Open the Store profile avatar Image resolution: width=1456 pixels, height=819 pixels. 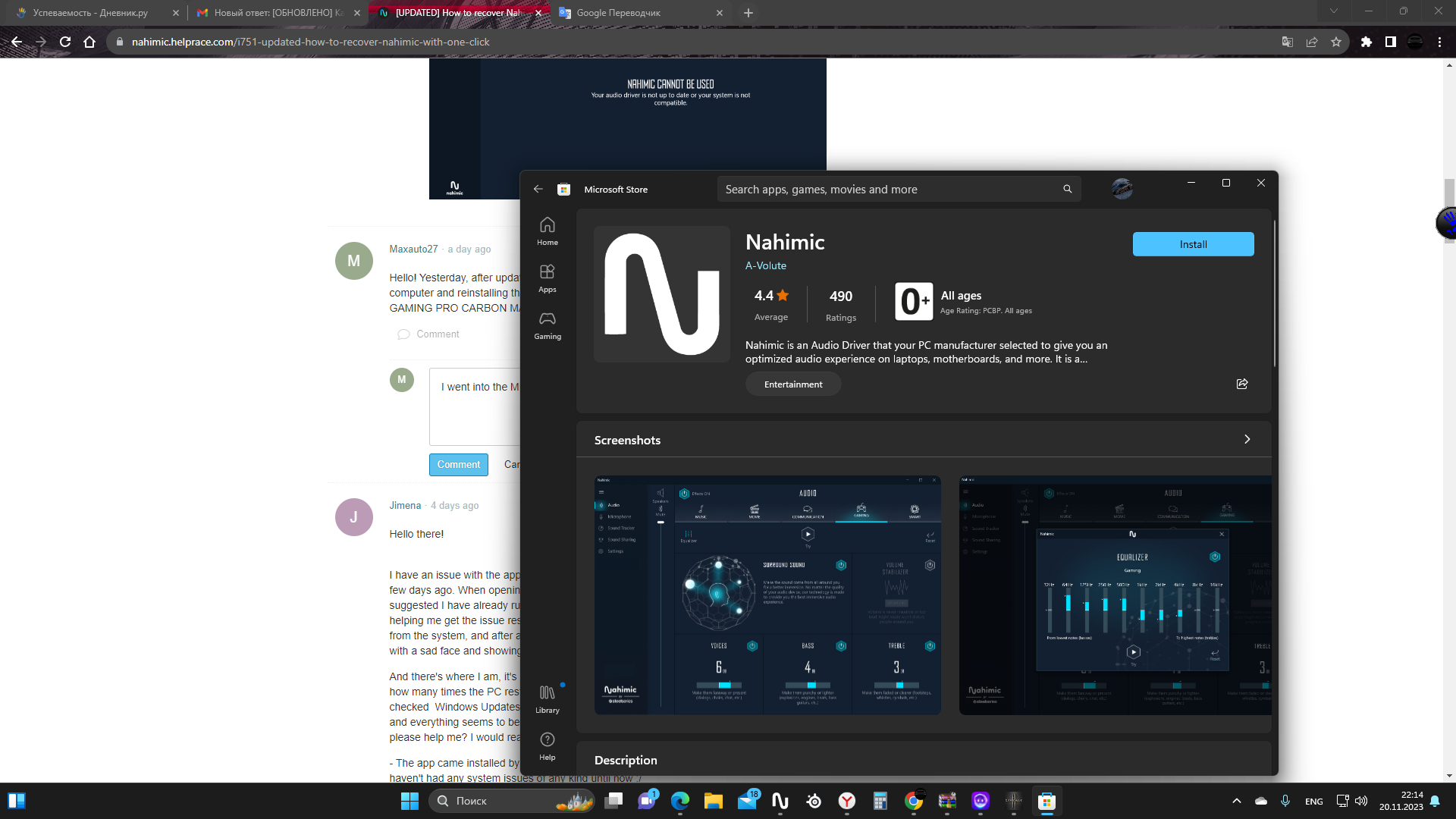(x=1122, y=189)
